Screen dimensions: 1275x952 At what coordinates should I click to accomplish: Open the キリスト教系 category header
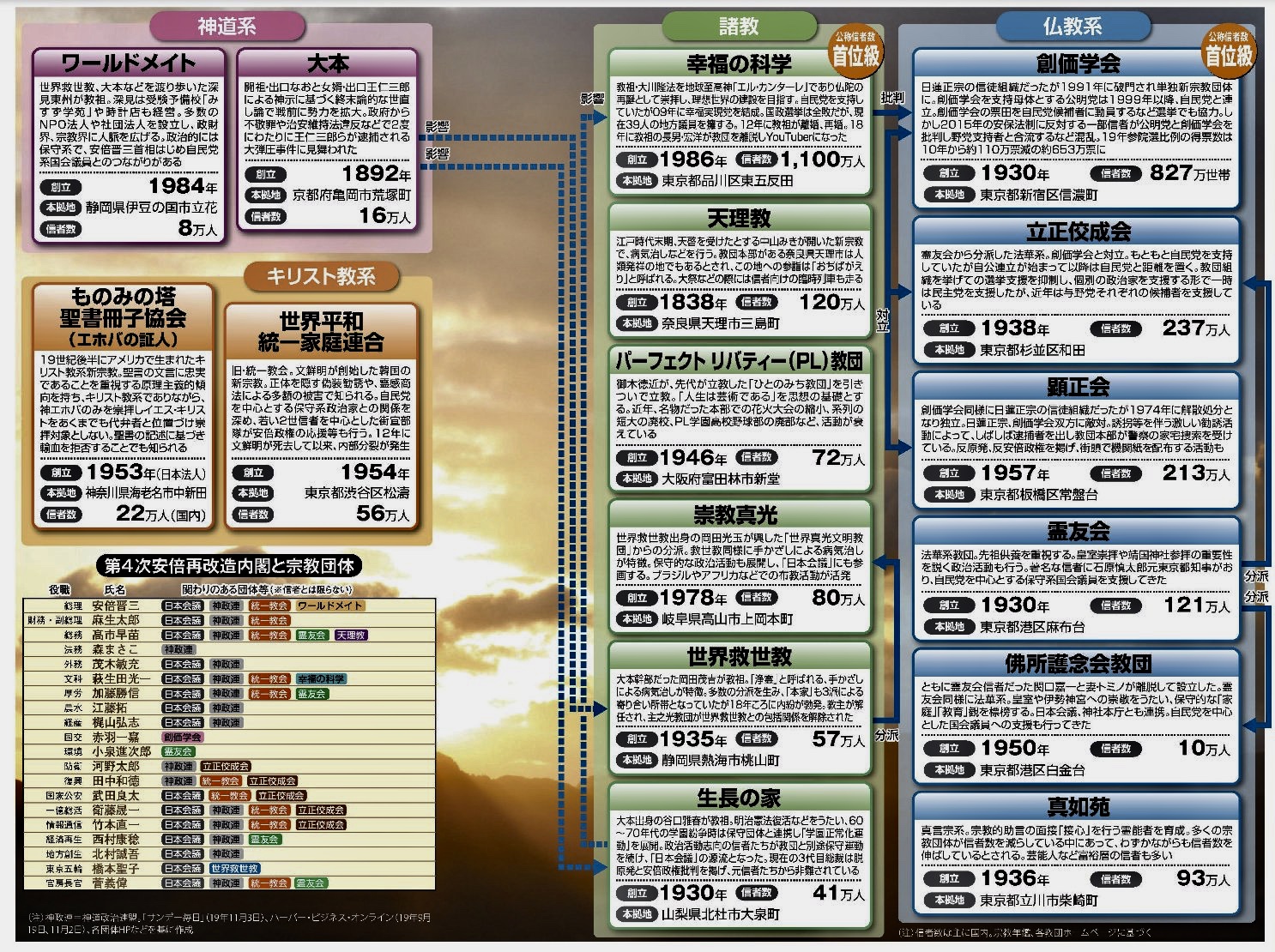tap(321, 276)
